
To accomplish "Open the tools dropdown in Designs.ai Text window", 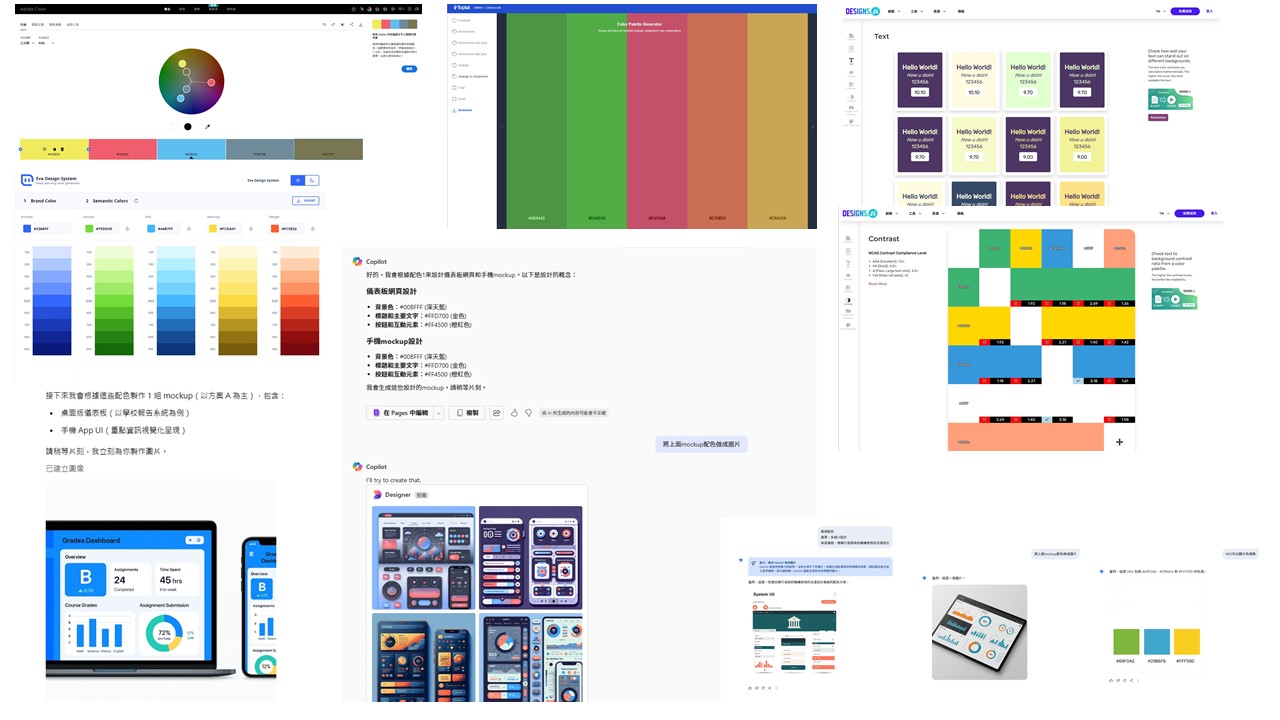I will pos(915,11).
